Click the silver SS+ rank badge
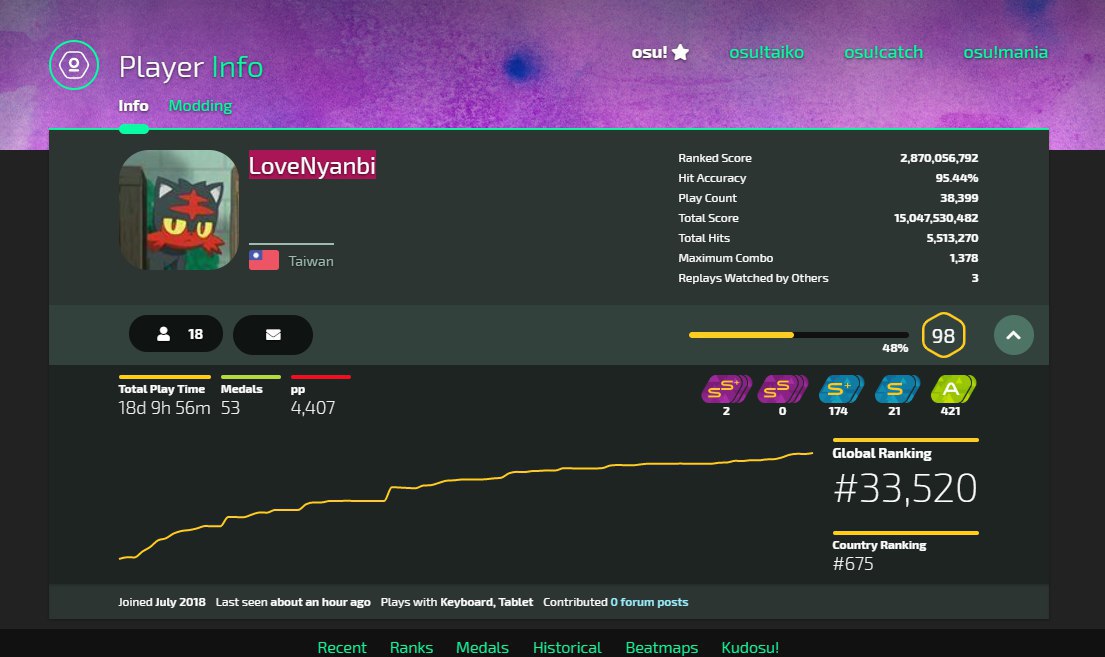1105x657 pixels. point(726,389)
